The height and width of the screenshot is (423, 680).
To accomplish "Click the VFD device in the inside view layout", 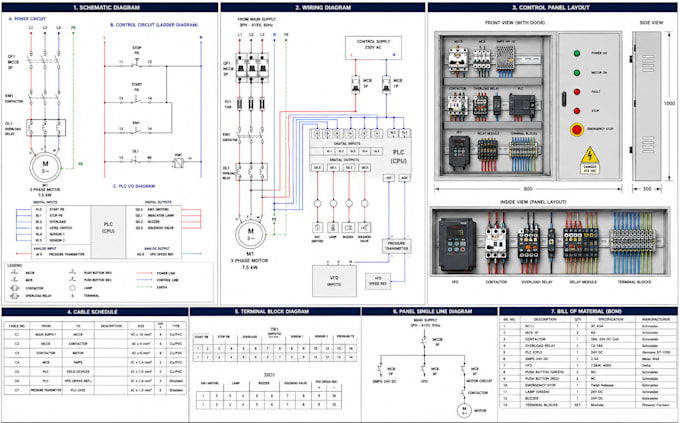I will (x=457, y=245).
